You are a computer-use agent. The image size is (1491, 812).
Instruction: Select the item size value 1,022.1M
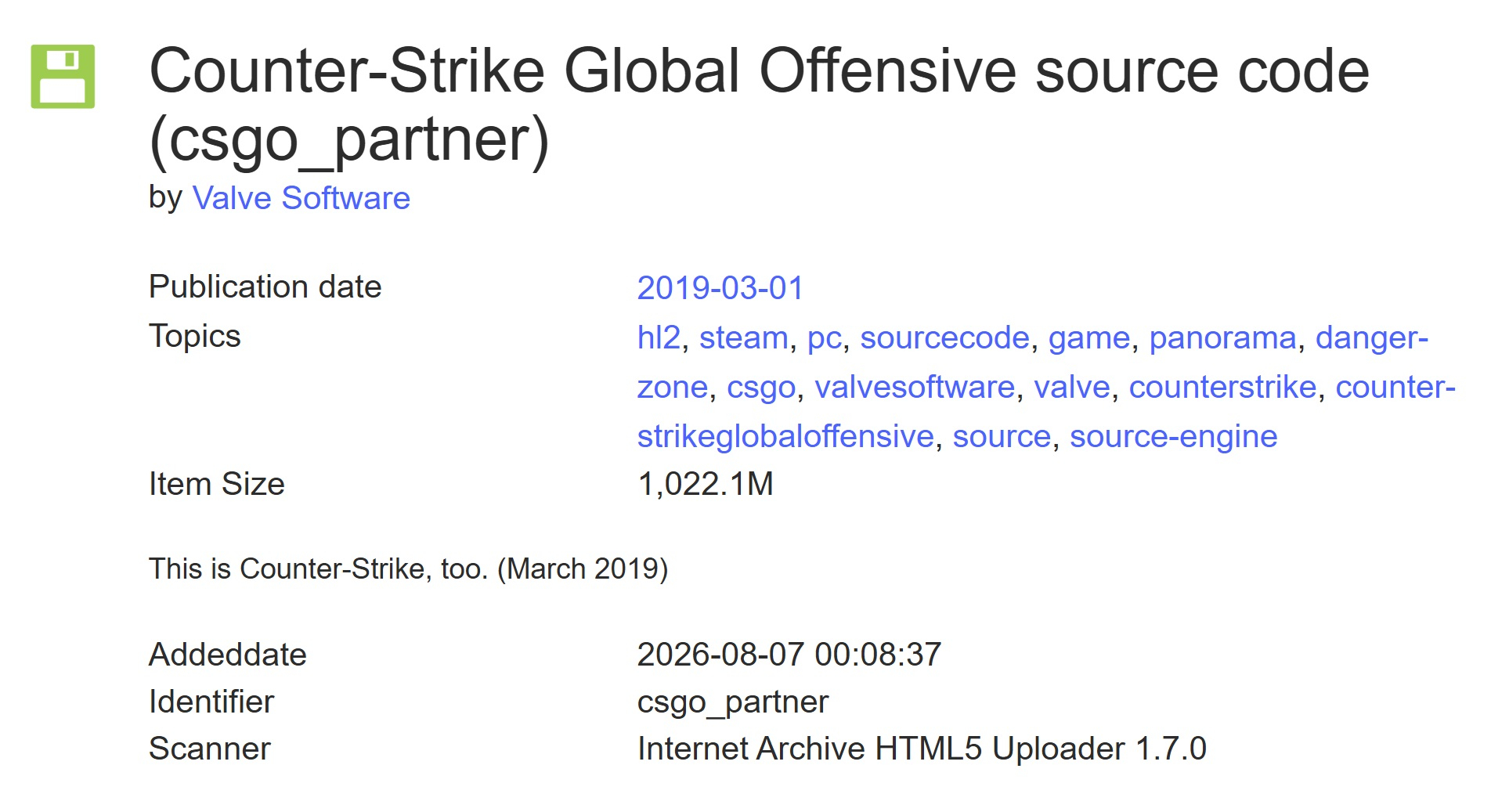pos(706,484)
